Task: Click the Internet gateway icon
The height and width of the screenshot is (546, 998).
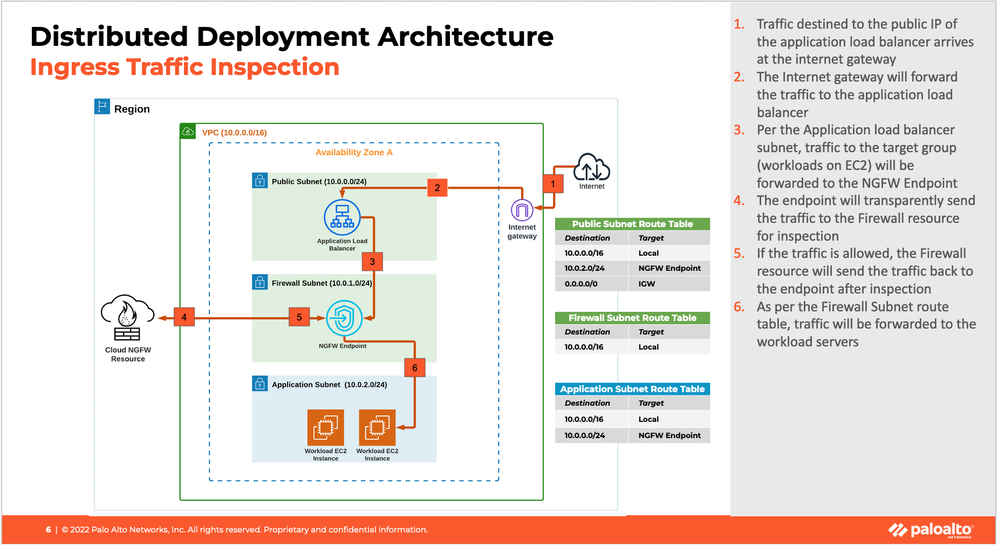Action: [x=522, y=209]
